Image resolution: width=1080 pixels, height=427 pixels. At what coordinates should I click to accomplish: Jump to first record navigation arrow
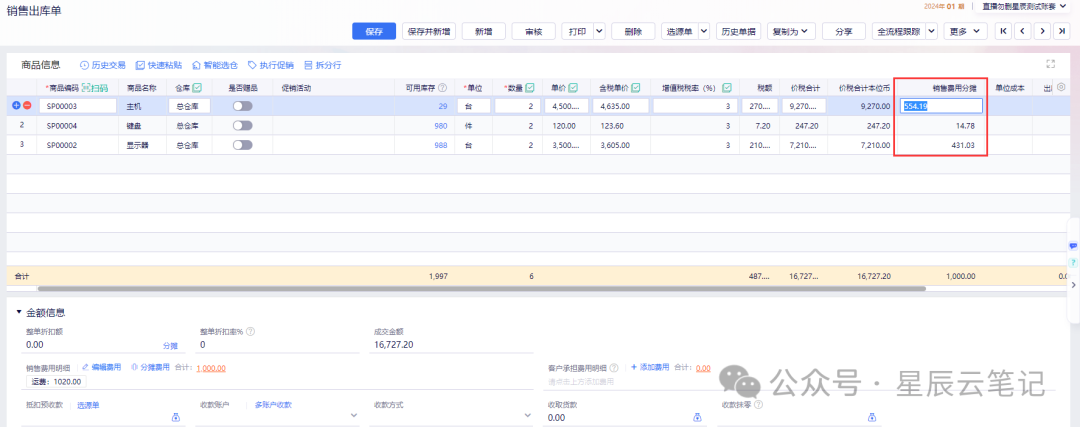[x=1004, y=31]
